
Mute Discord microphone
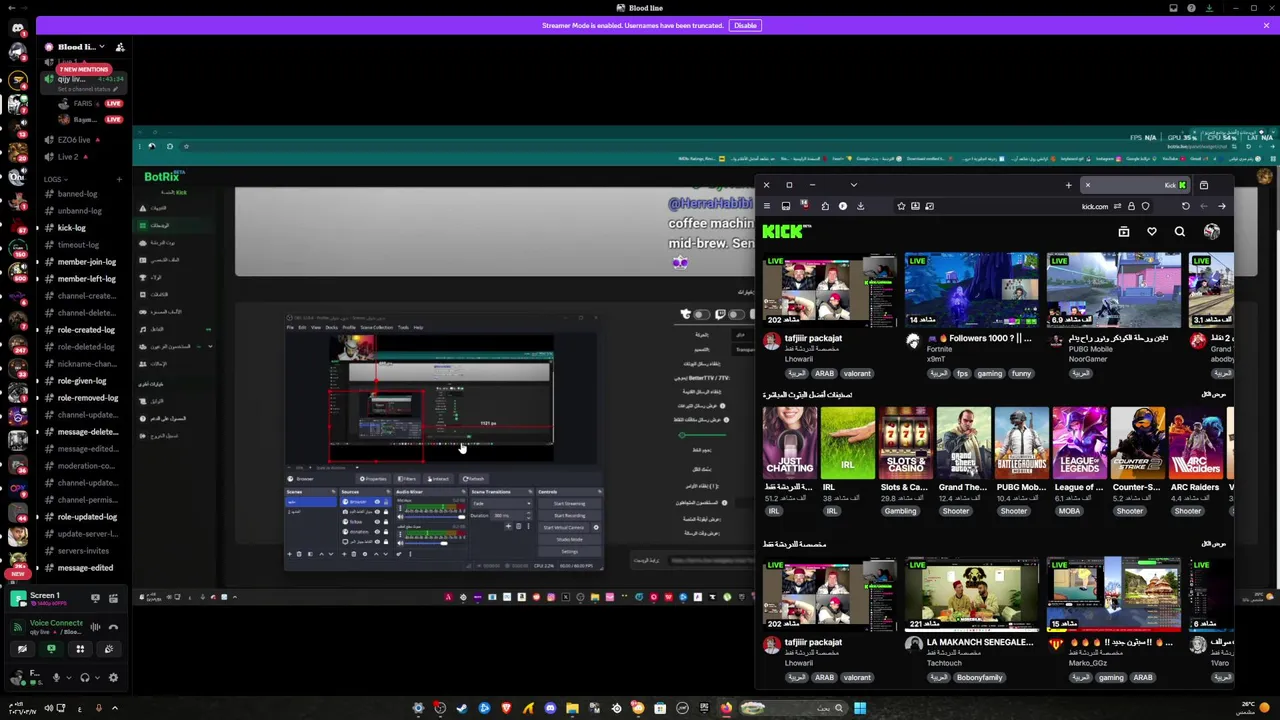(x=56, y=678)
